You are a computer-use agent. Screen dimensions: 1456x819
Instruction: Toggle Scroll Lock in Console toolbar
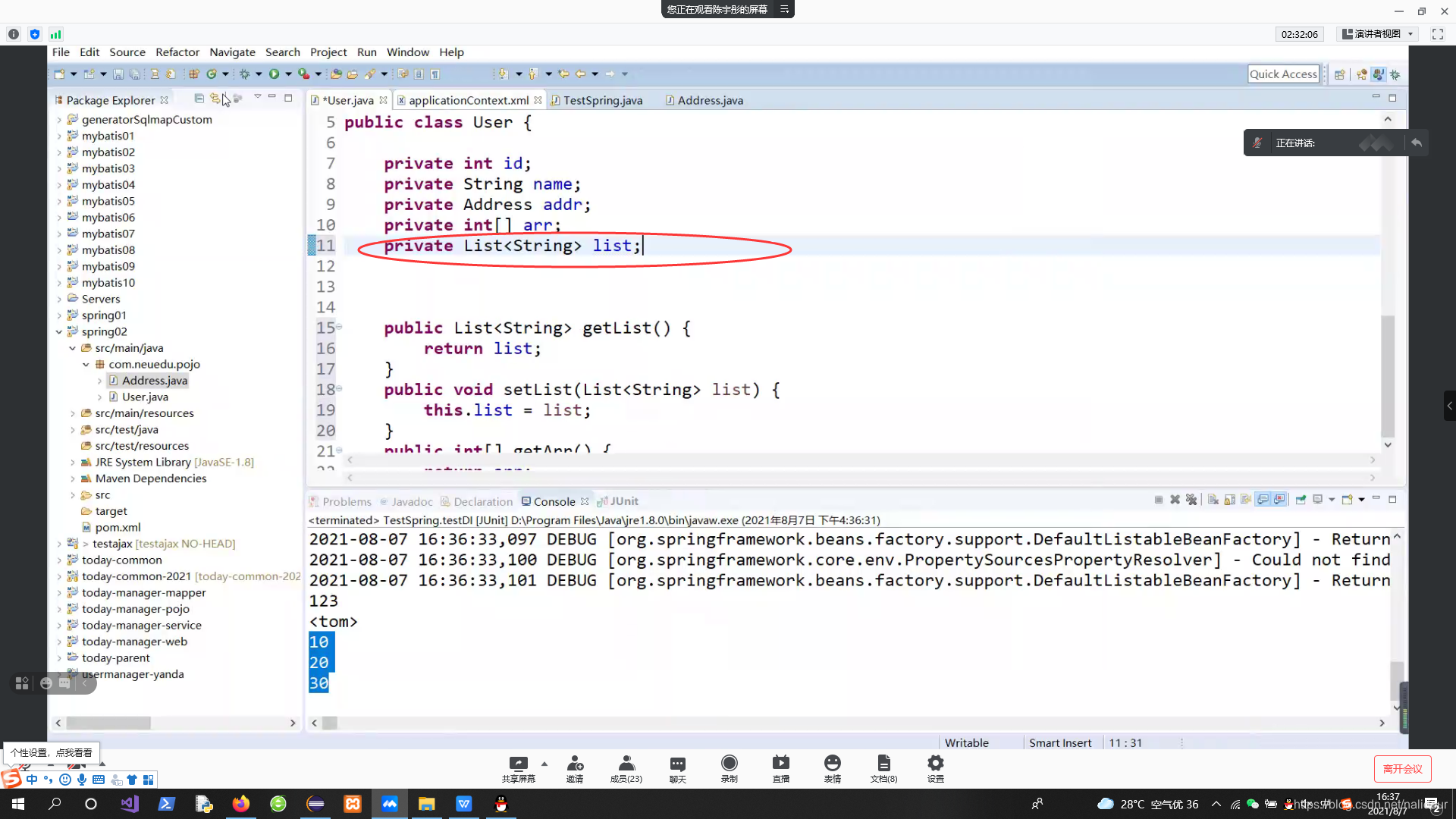1229,500
